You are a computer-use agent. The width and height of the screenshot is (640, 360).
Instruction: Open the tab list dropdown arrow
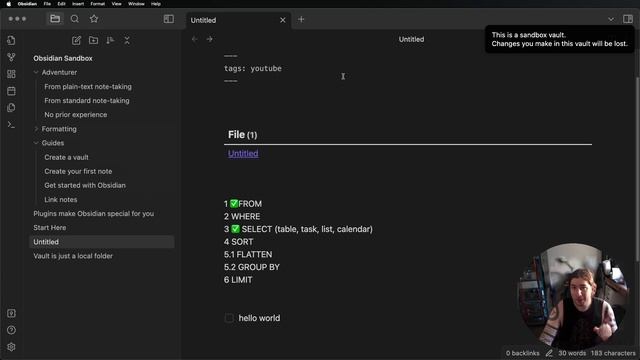click(x=611, y=19)
